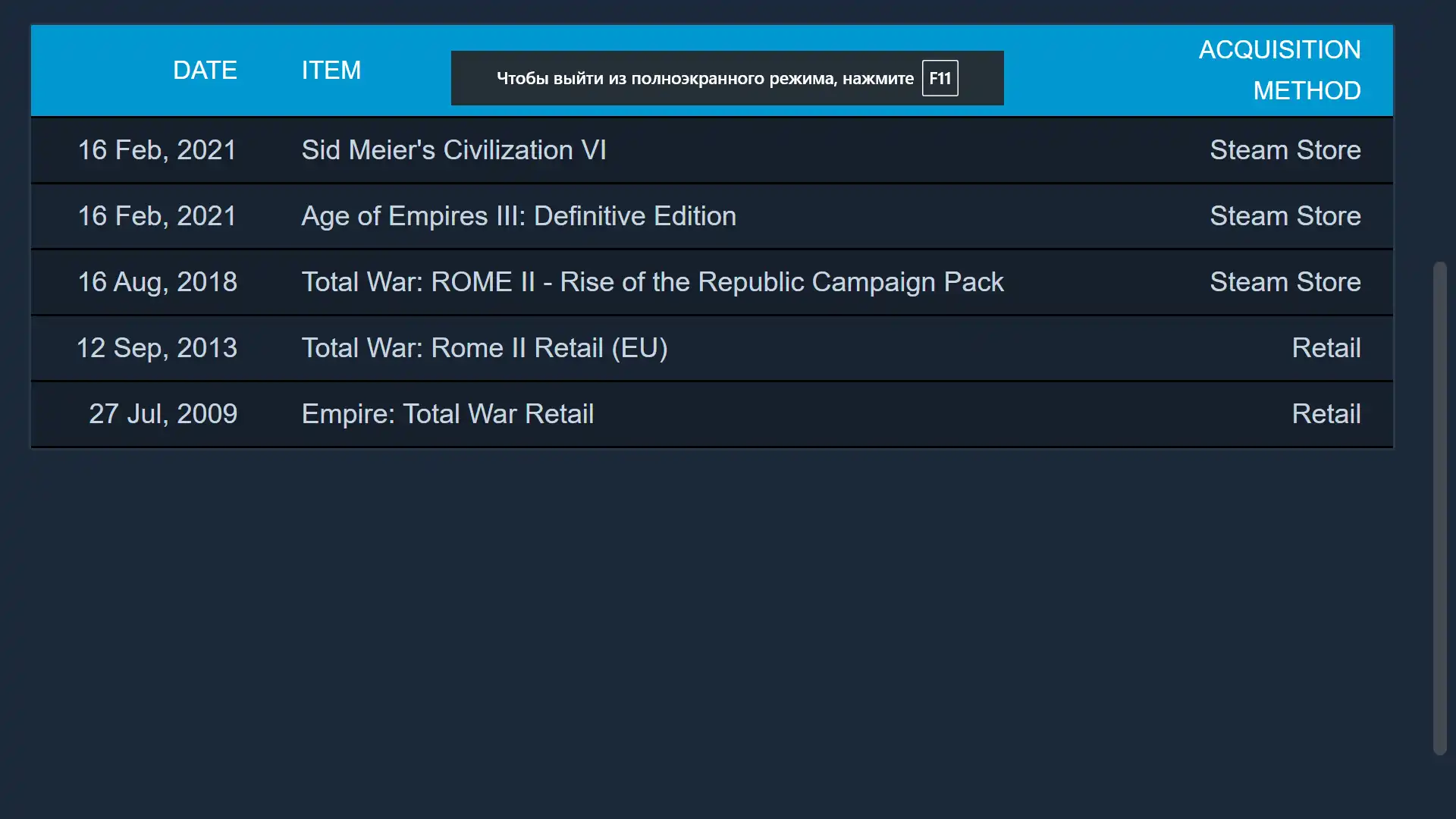Click the 16 Feb, 2021 date for Civilization VI
Screen dimensions: 1456x819
158,150
